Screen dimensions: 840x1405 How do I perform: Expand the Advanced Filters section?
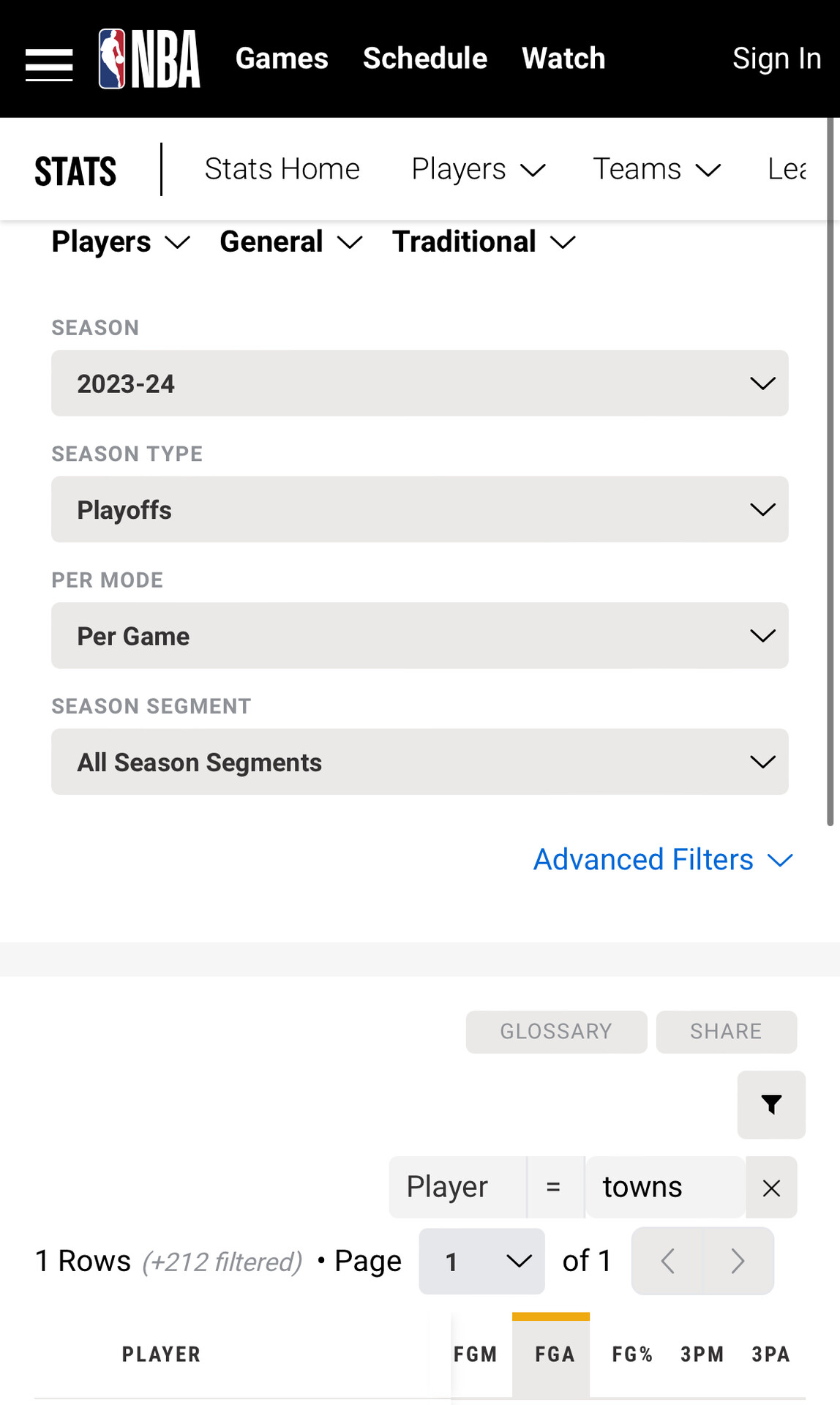662,860
